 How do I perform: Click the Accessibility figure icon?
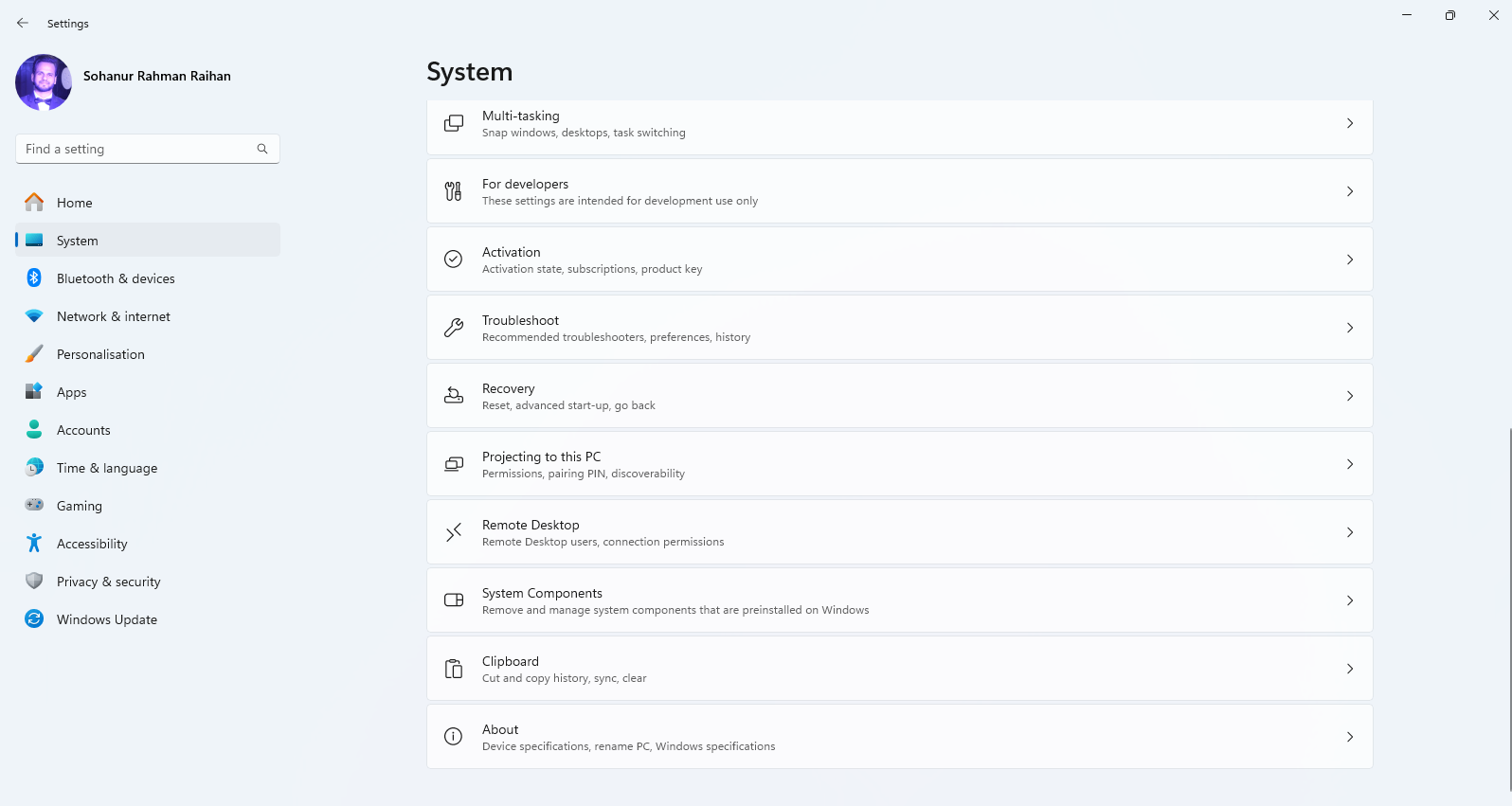34,543
